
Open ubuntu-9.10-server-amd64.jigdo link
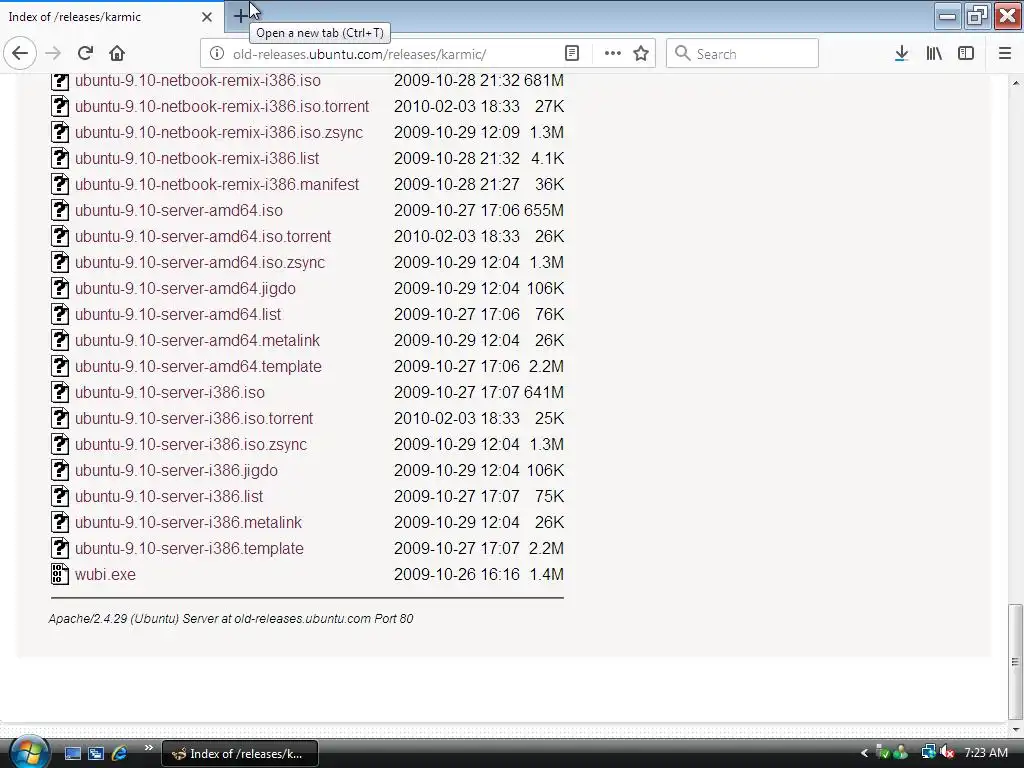coord(185,289)
